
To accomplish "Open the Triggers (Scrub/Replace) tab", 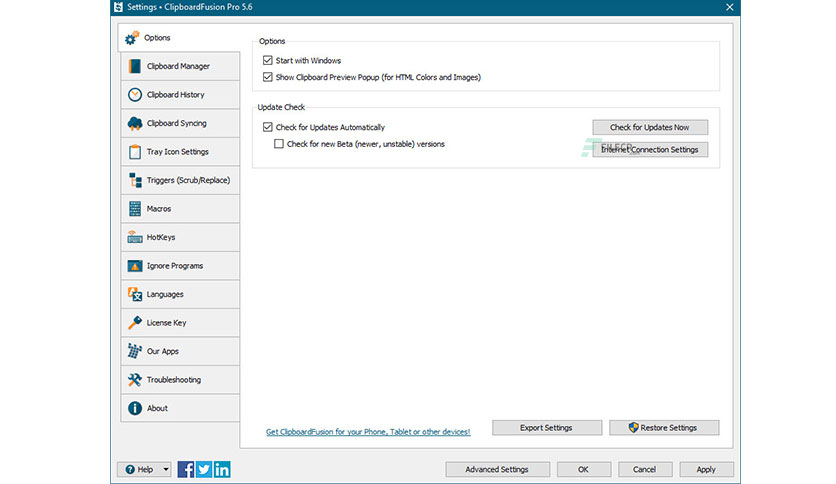I will point(180,180).
